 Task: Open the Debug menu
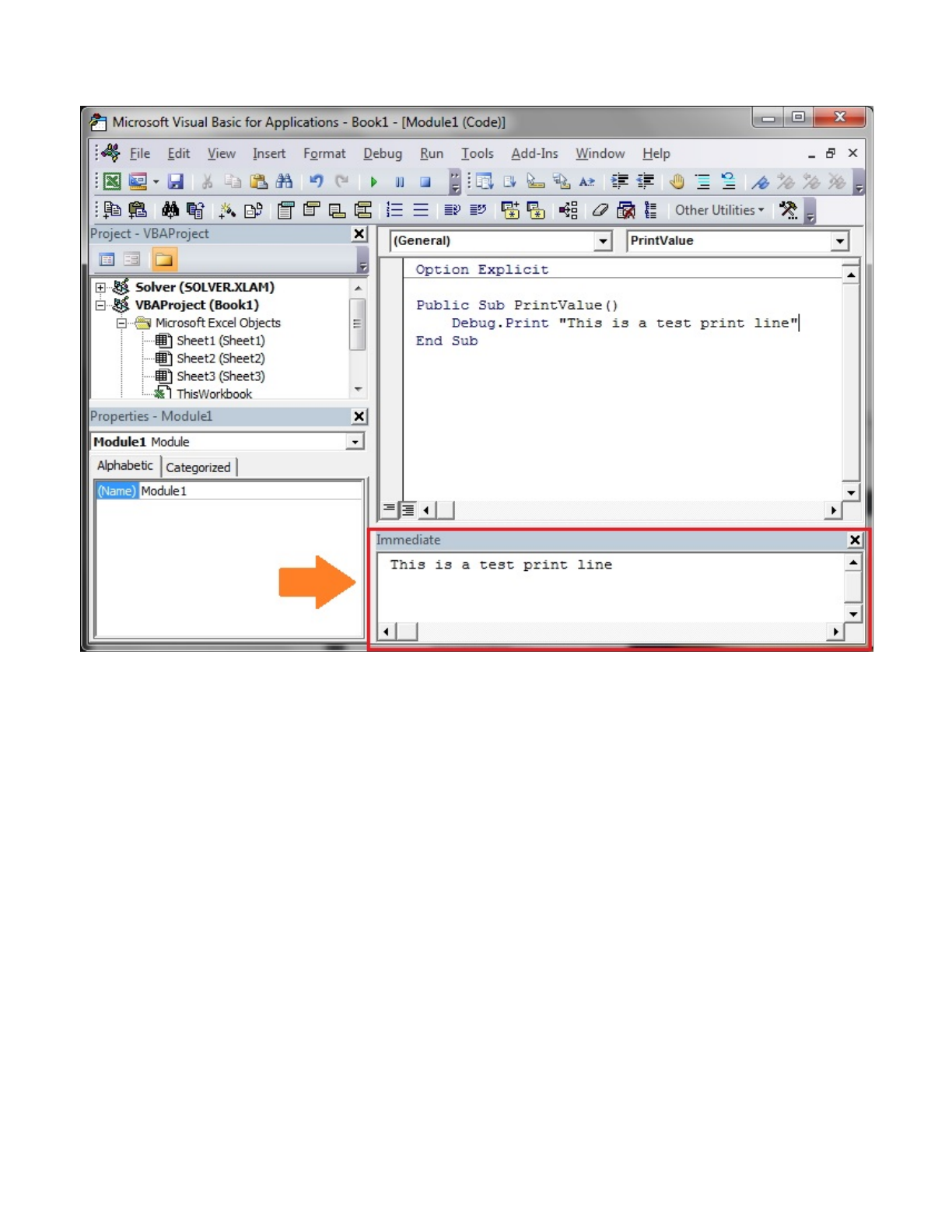pyautogui.click(x=383, y=154)
